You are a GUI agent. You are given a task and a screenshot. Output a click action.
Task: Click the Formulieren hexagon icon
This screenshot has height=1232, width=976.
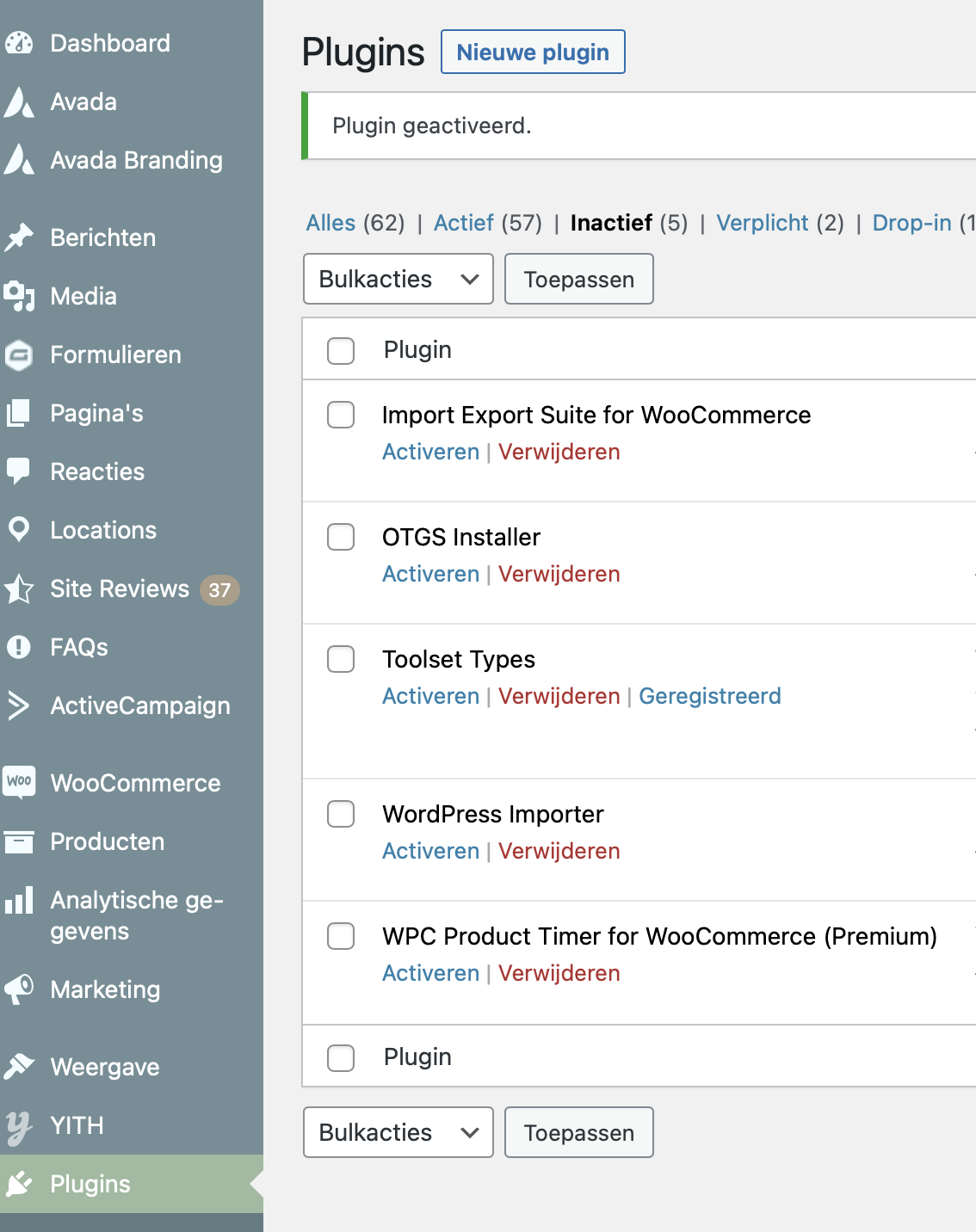(18, 354)
